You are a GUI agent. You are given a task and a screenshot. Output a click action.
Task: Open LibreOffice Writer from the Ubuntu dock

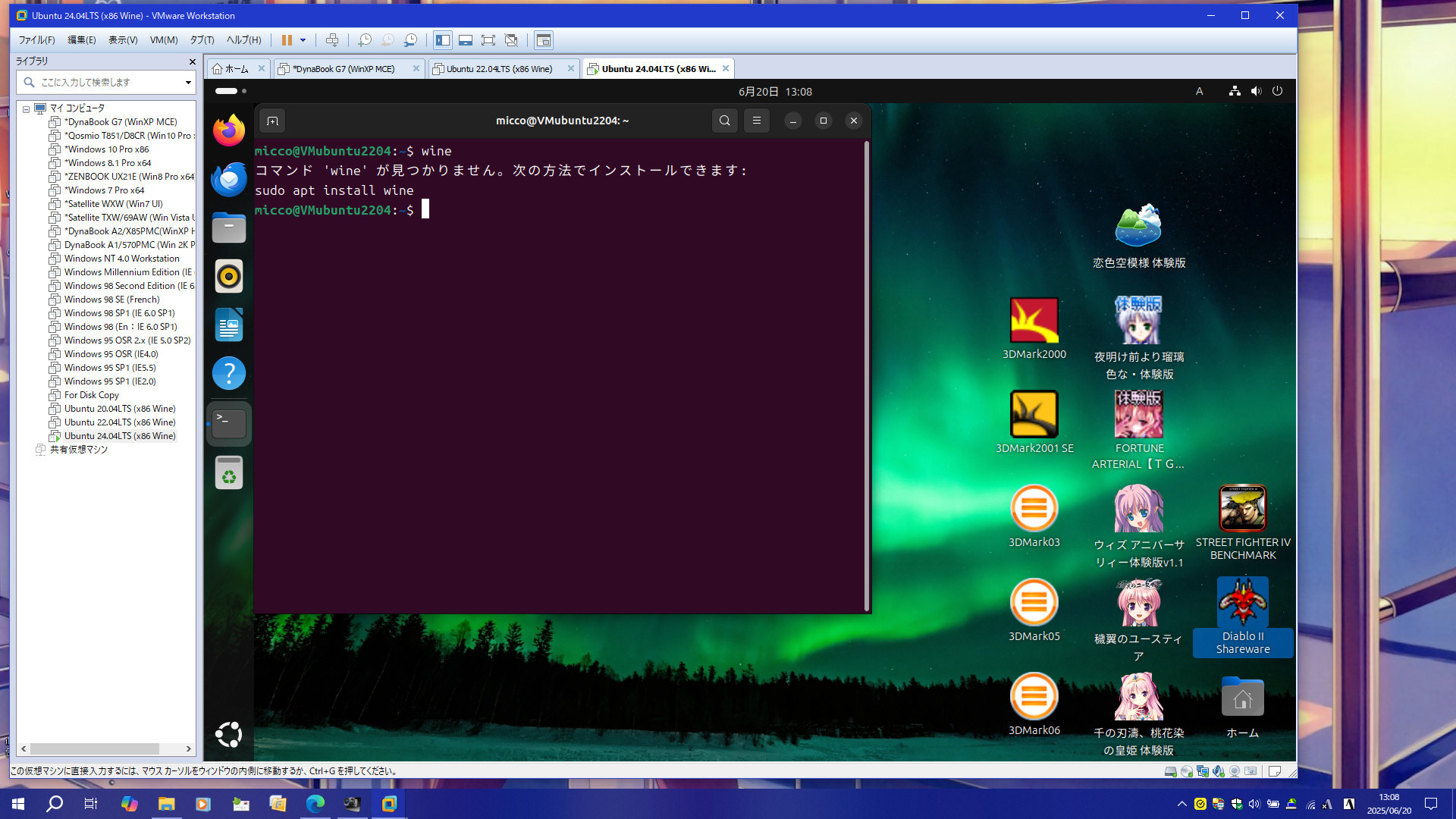point(228,325)
